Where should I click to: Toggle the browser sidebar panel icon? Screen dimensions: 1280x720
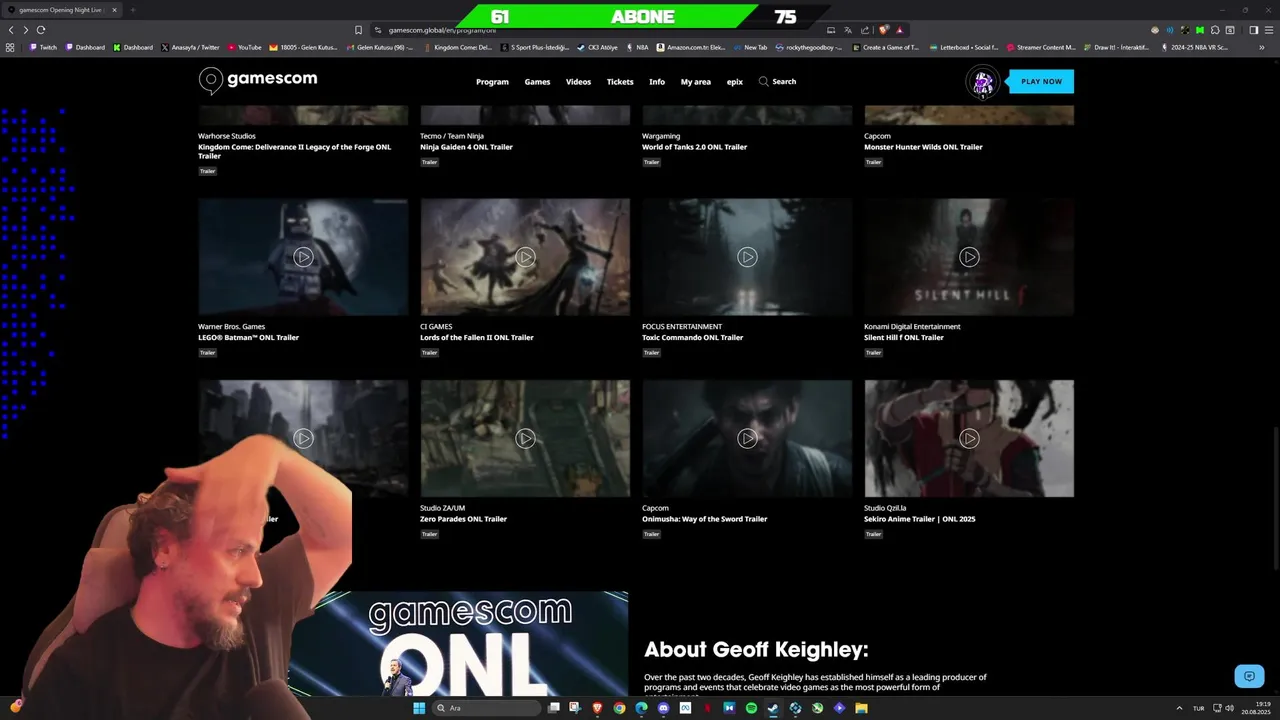coord(1254,30)
